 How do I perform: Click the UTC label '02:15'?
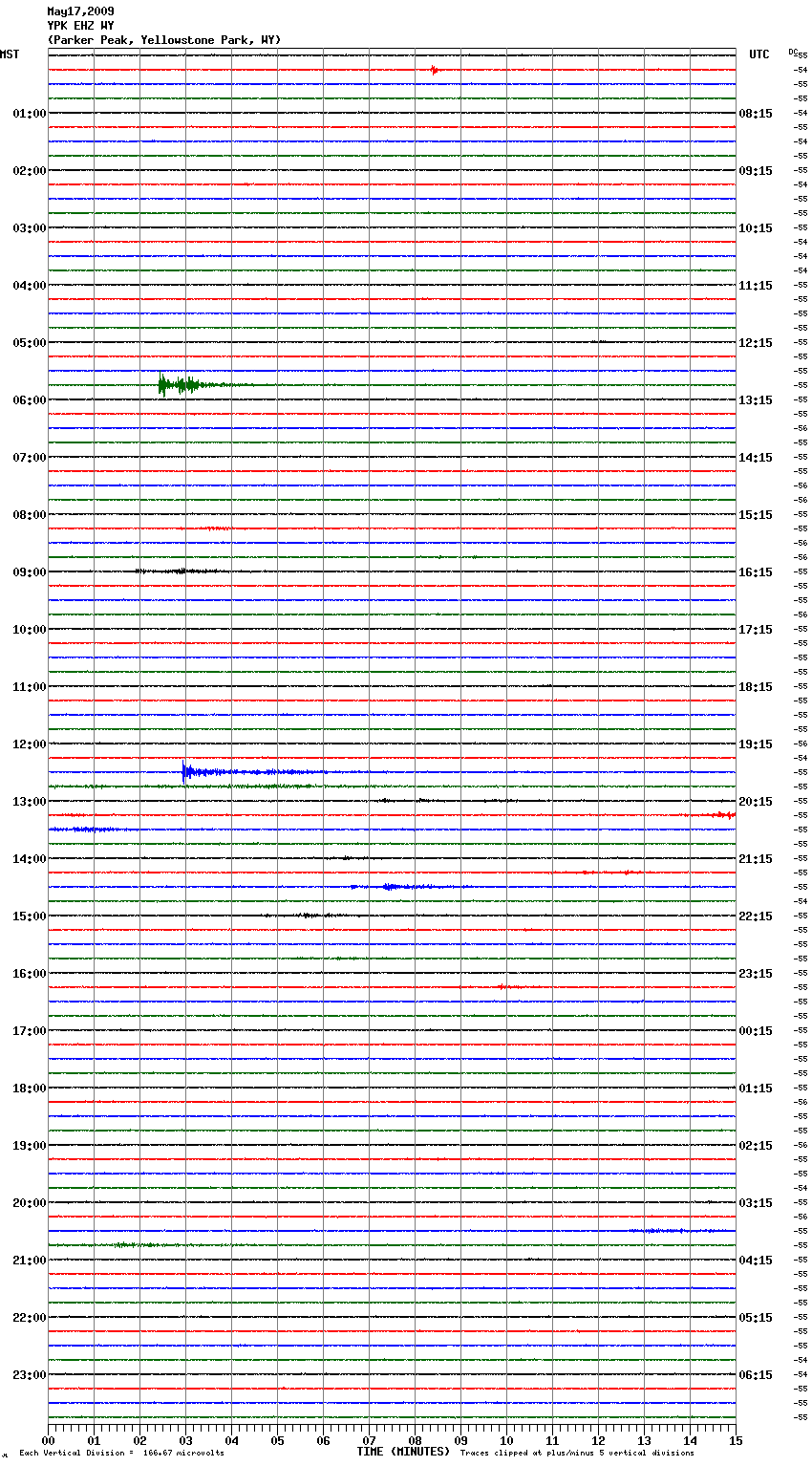tap(756, 1146)
